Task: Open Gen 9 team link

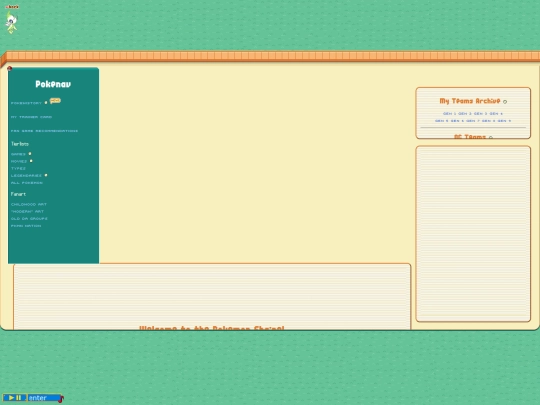Action: pos(505,121)
